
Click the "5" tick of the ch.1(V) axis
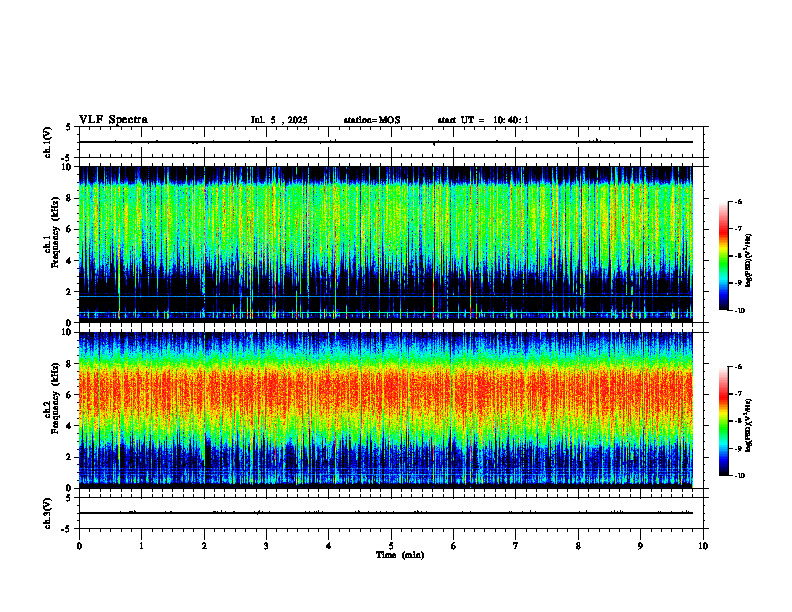click(x=68, y=127)
